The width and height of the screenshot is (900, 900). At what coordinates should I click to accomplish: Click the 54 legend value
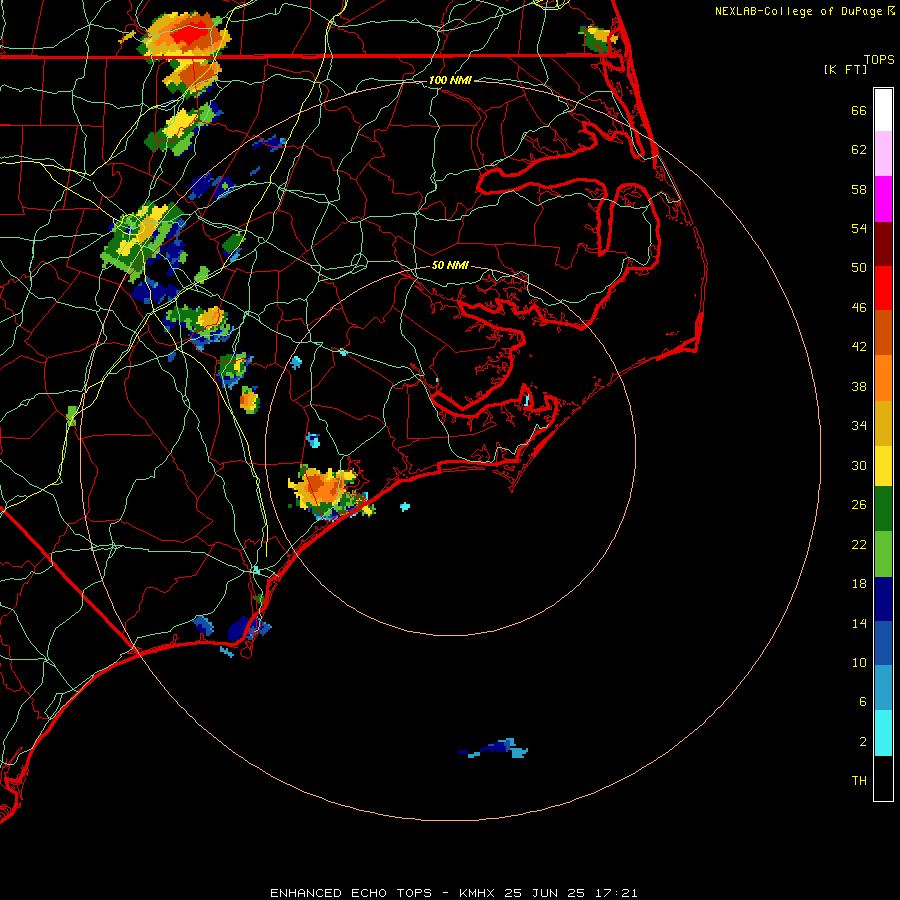859,228
